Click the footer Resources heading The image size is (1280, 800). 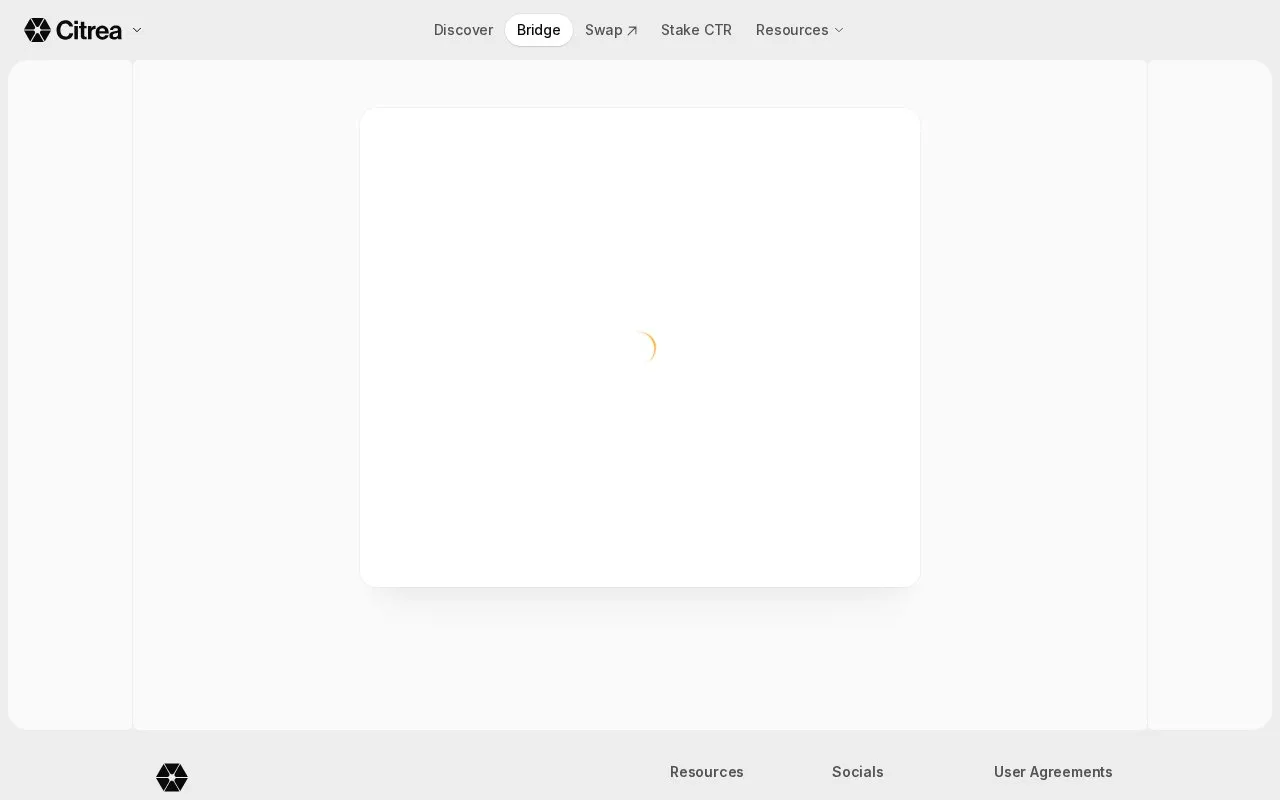pyautogui.click(x=707, y=772)
